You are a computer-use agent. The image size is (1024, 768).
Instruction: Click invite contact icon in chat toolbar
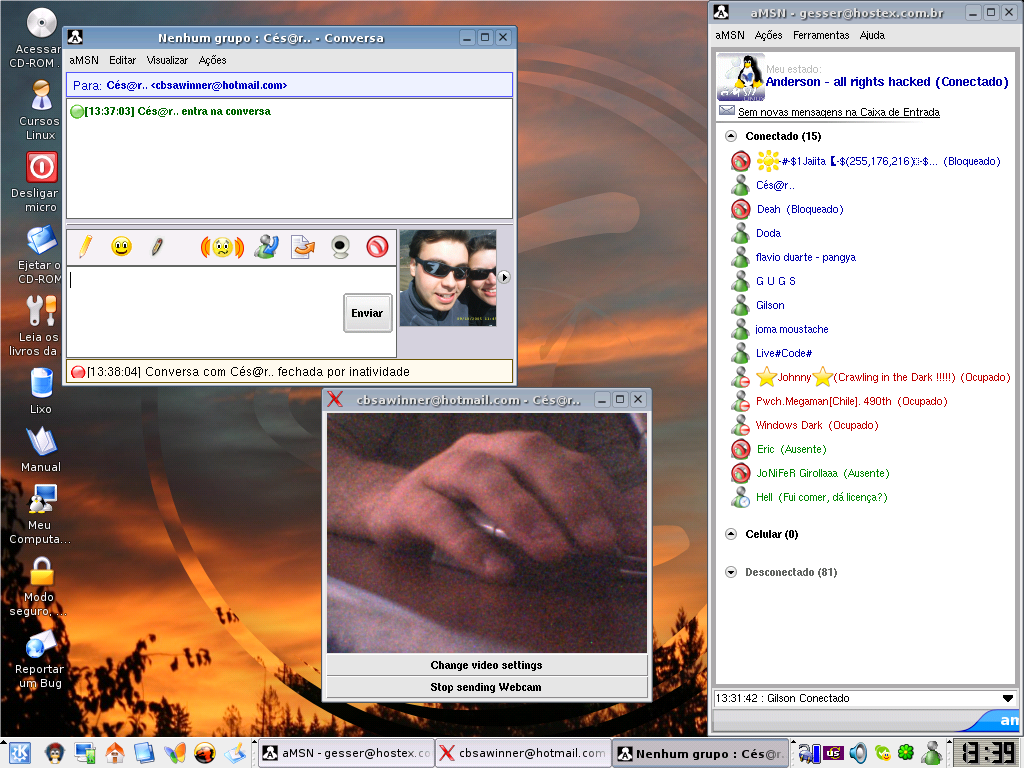(266, 247)
